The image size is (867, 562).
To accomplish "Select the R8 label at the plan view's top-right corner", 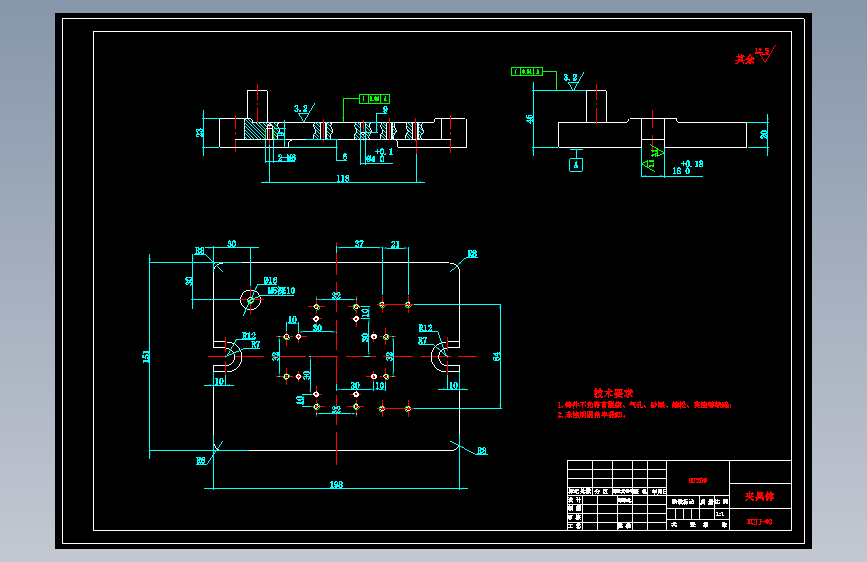I will click(472, 254).
